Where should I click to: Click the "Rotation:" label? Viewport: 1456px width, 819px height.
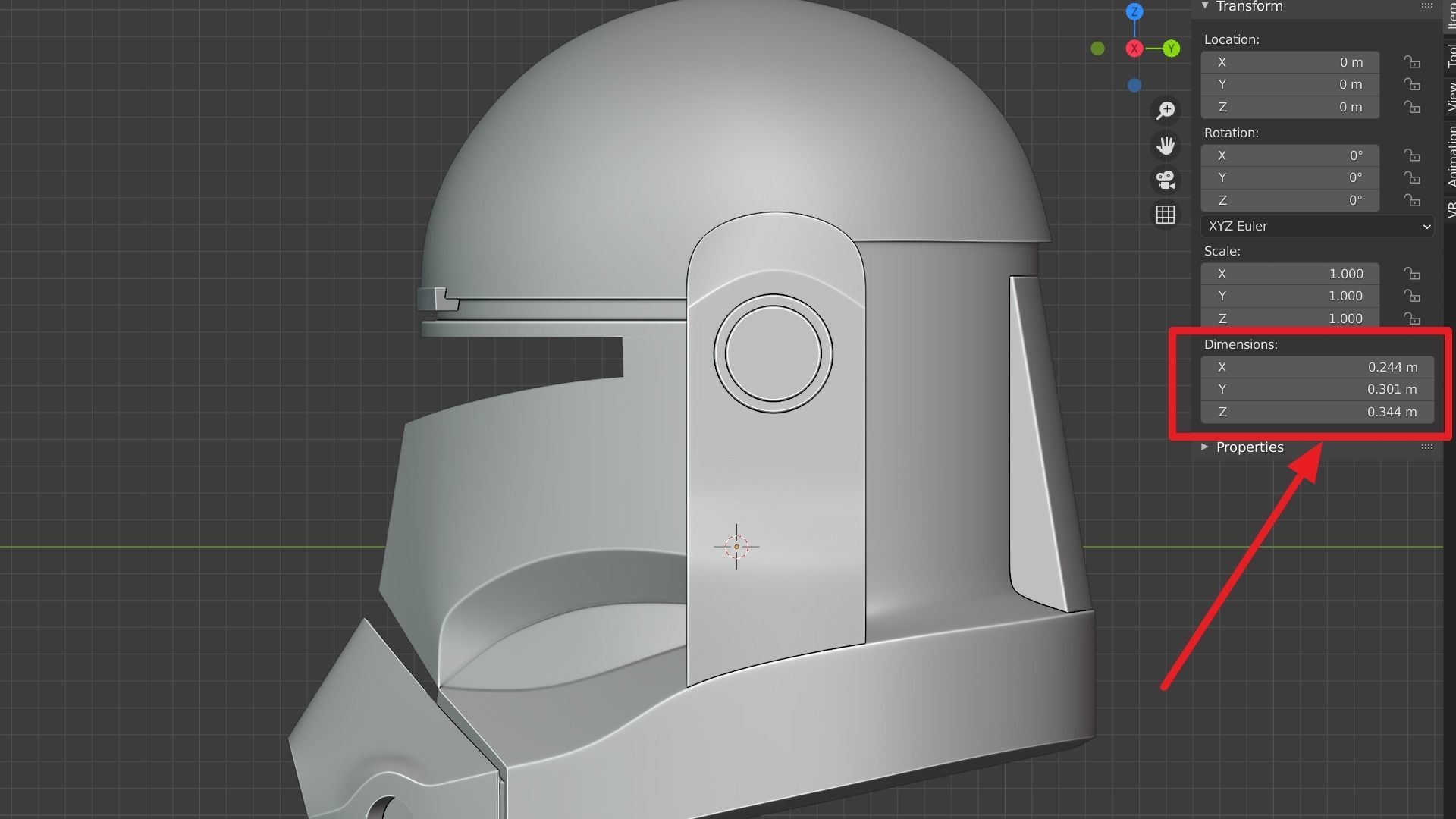coord(1231,133)
